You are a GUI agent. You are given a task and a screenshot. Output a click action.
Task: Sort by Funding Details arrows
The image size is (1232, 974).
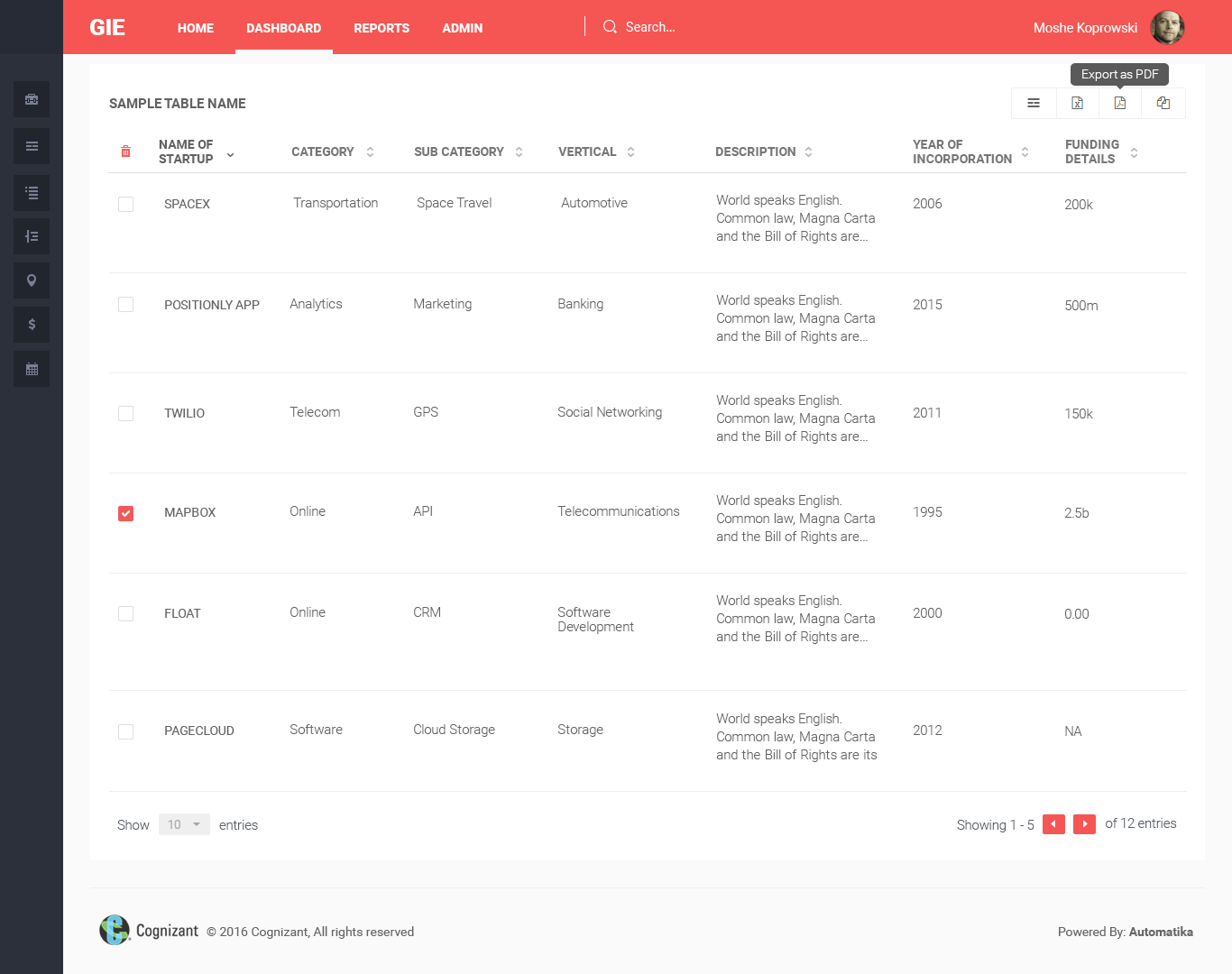point(1134,152)
